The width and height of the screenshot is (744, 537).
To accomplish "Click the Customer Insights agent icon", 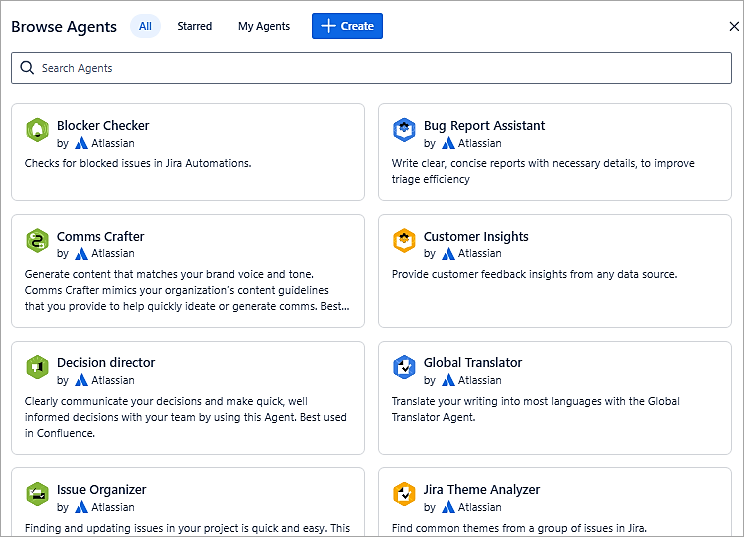I will pyautogui.click(x=404, y=241).
